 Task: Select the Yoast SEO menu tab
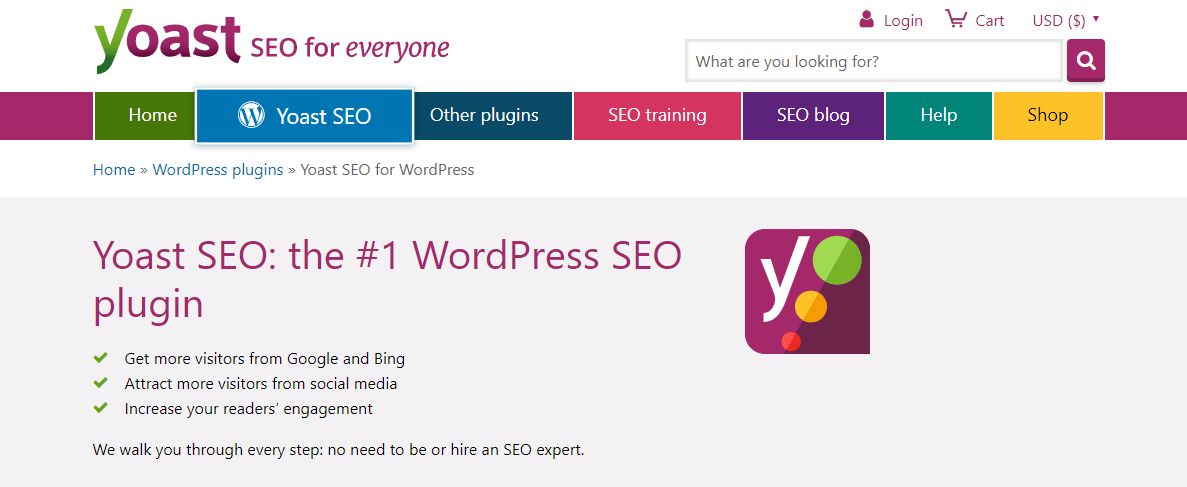[x=304, y=116]
